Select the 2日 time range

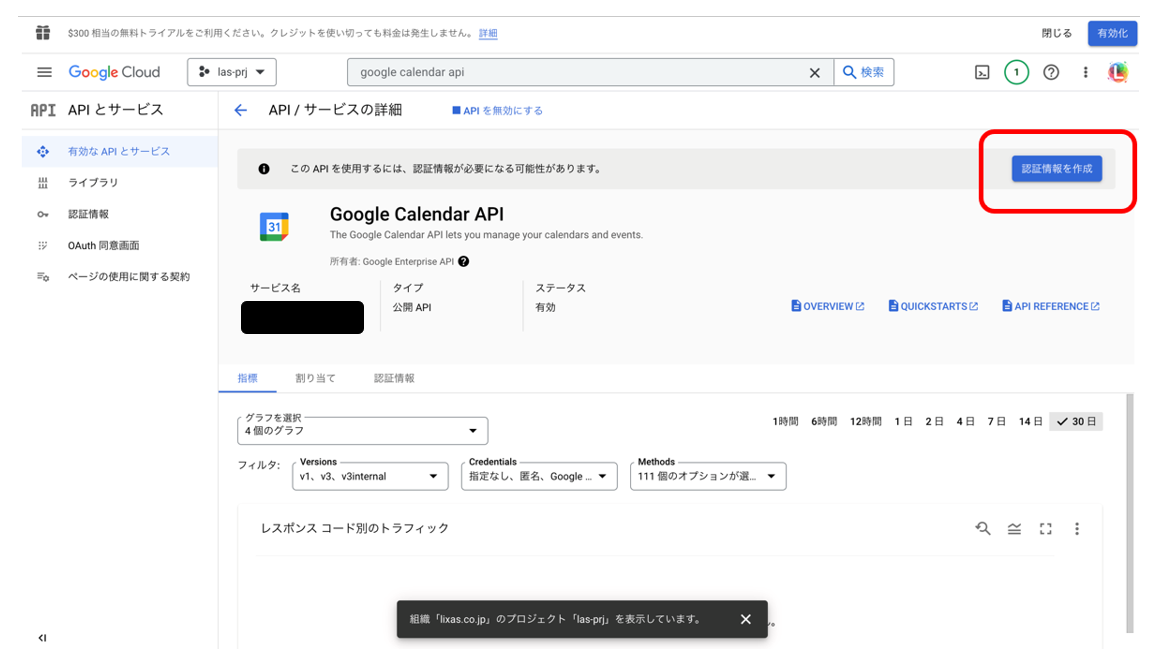coord(934,421)
